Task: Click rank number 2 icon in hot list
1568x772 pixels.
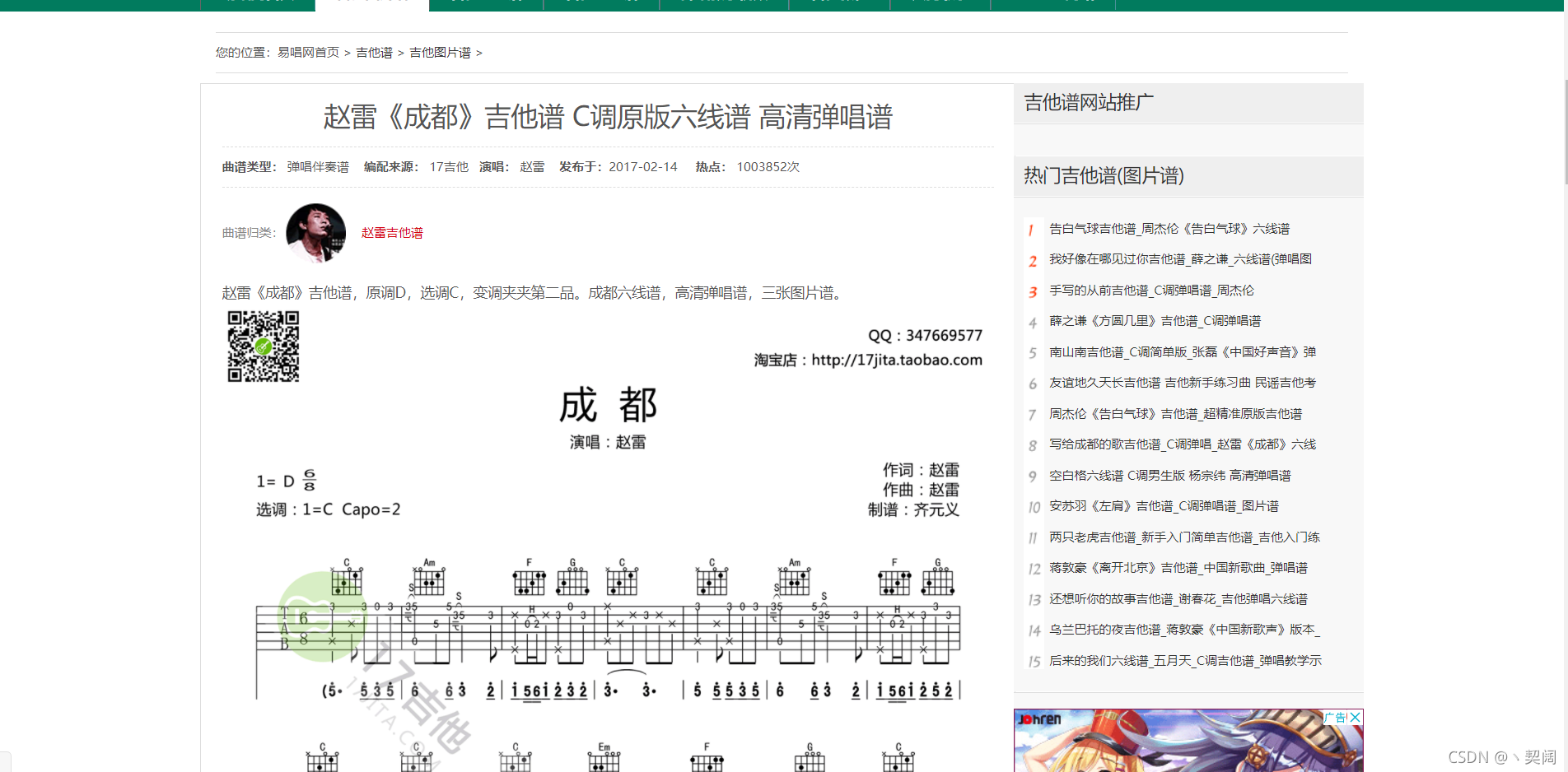Action: (x=1033, y=261)
